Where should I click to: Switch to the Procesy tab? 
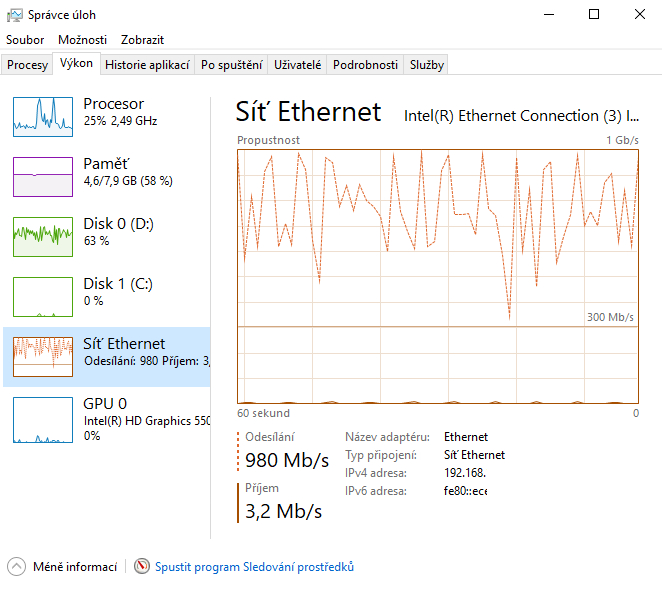coord(27,65)
